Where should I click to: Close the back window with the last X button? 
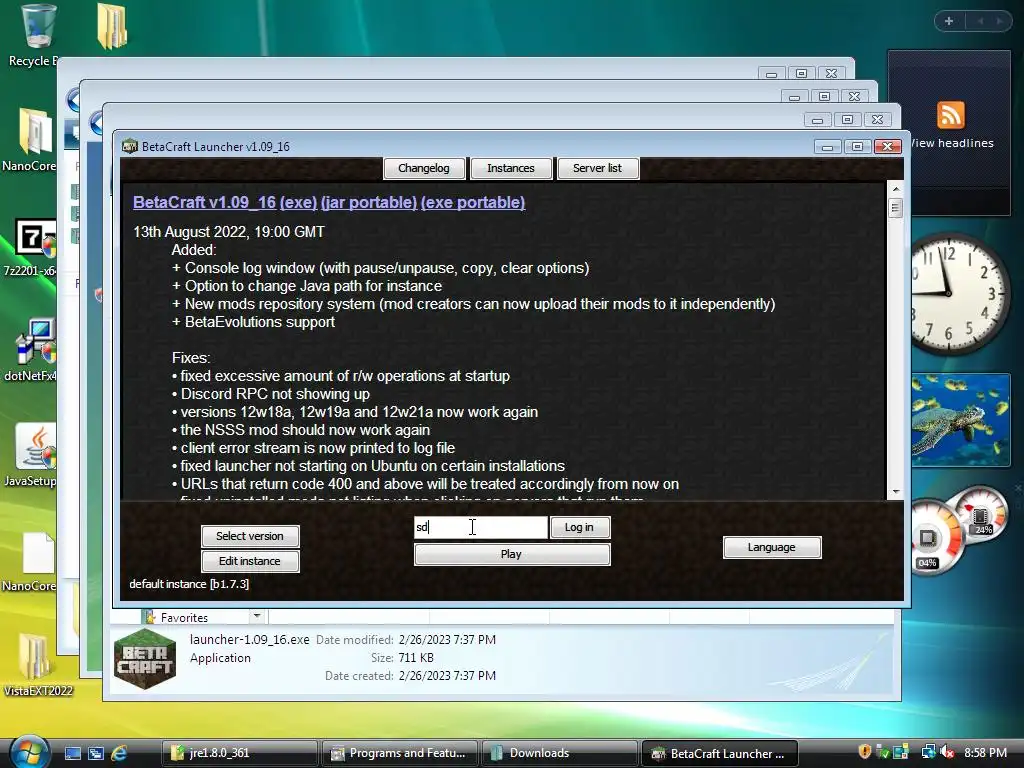[x=831, y=73]
